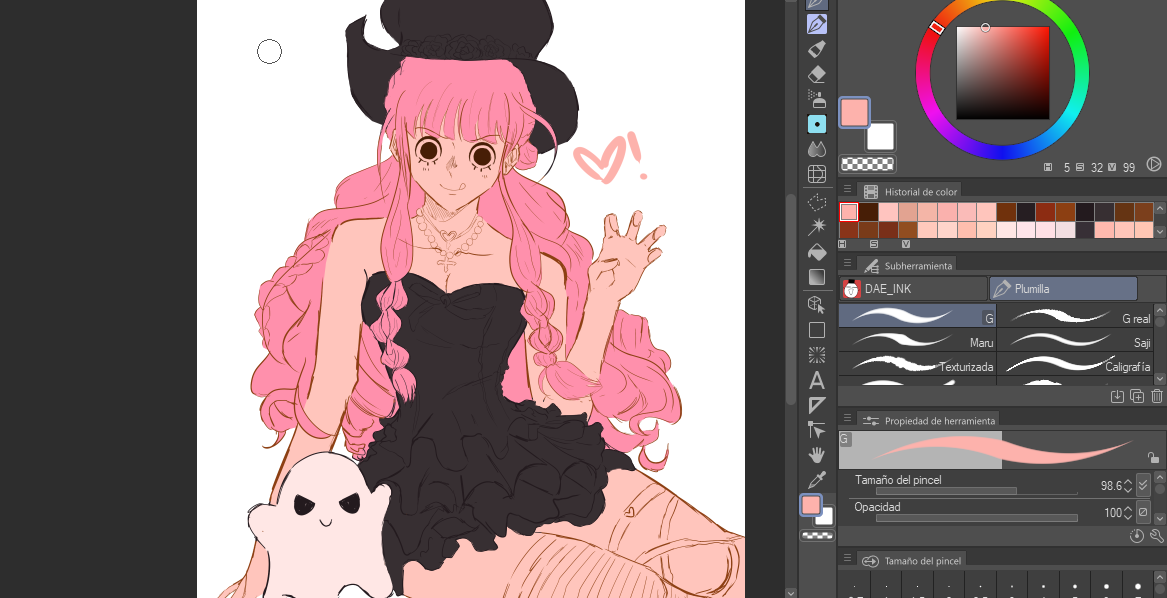Open Tamaño del pincel dynamics settings button
The image size is (1167, 598).
click(x=1143, y=485)
